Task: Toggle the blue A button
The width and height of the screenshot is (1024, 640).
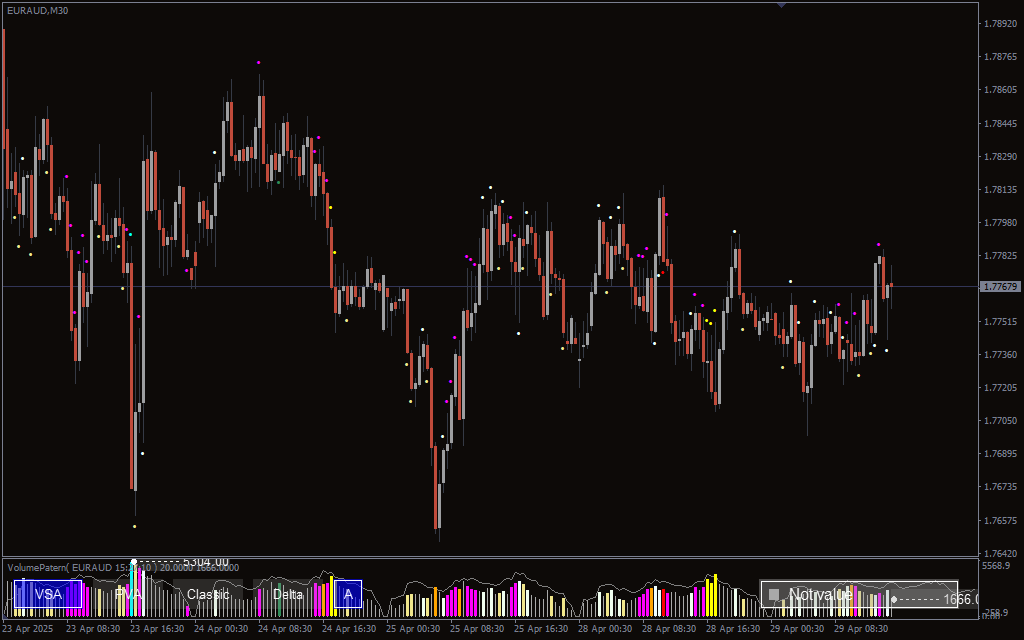Action: tap(348, 594)
